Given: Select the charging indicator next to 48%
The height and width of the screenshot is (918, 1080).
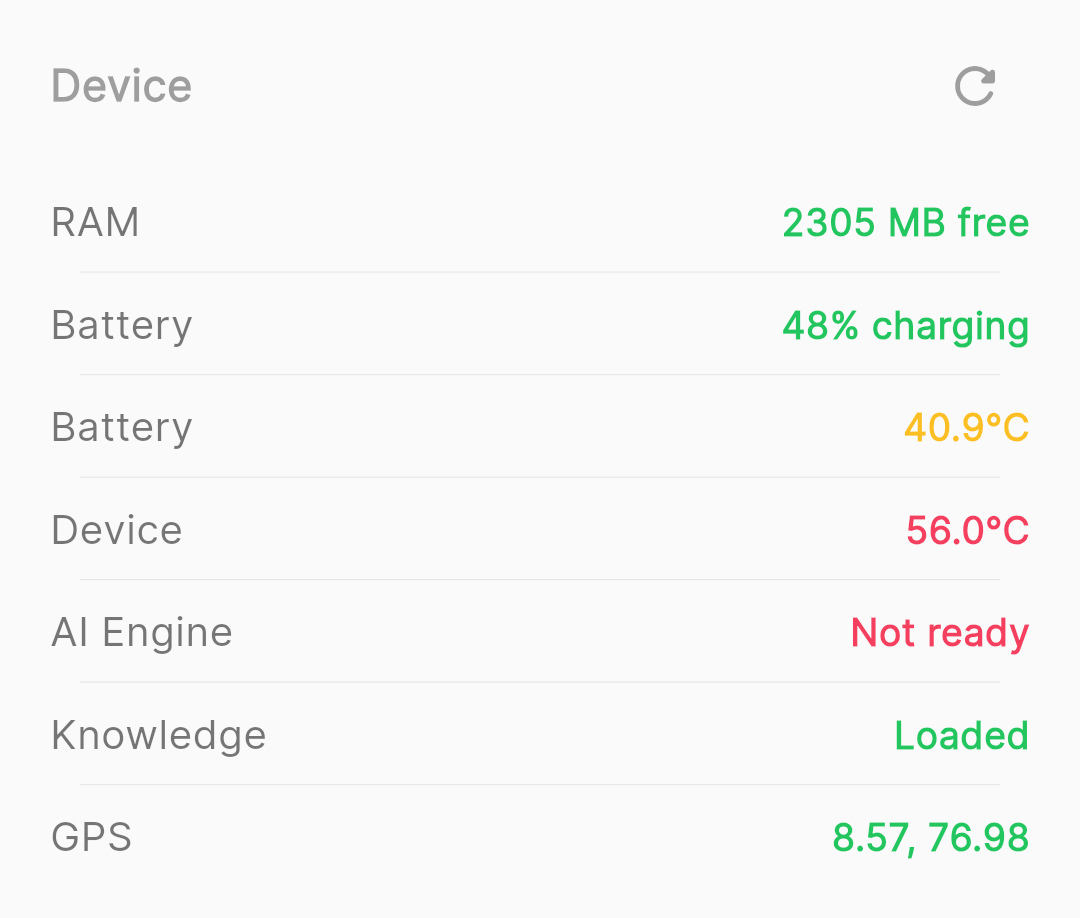Looking at the screenshot, I should (x=949, y=325).
